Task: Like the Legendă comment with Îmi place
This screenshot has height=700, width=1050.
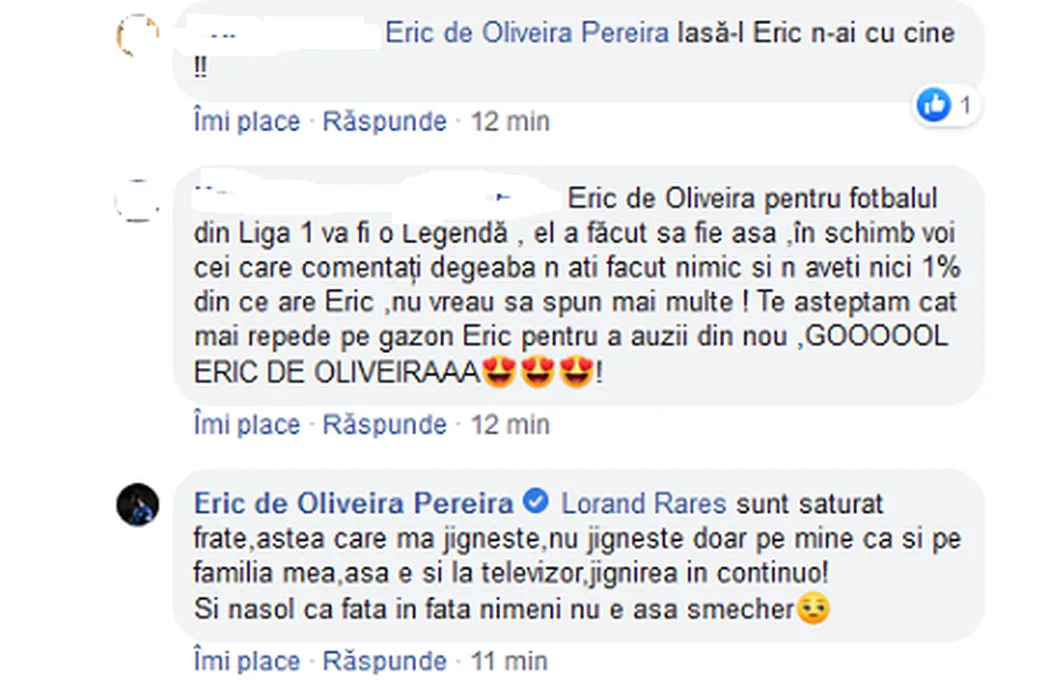Action: [x=247, y=425]
